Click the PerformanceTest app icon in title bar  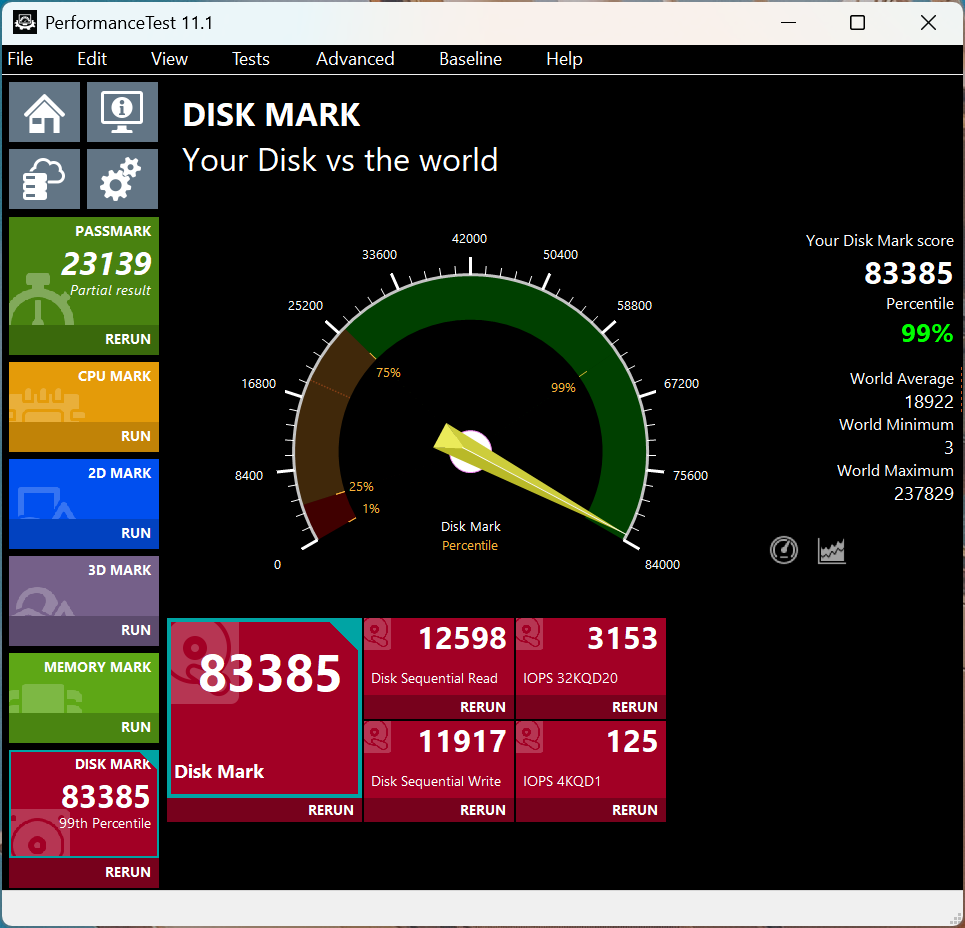24,23
